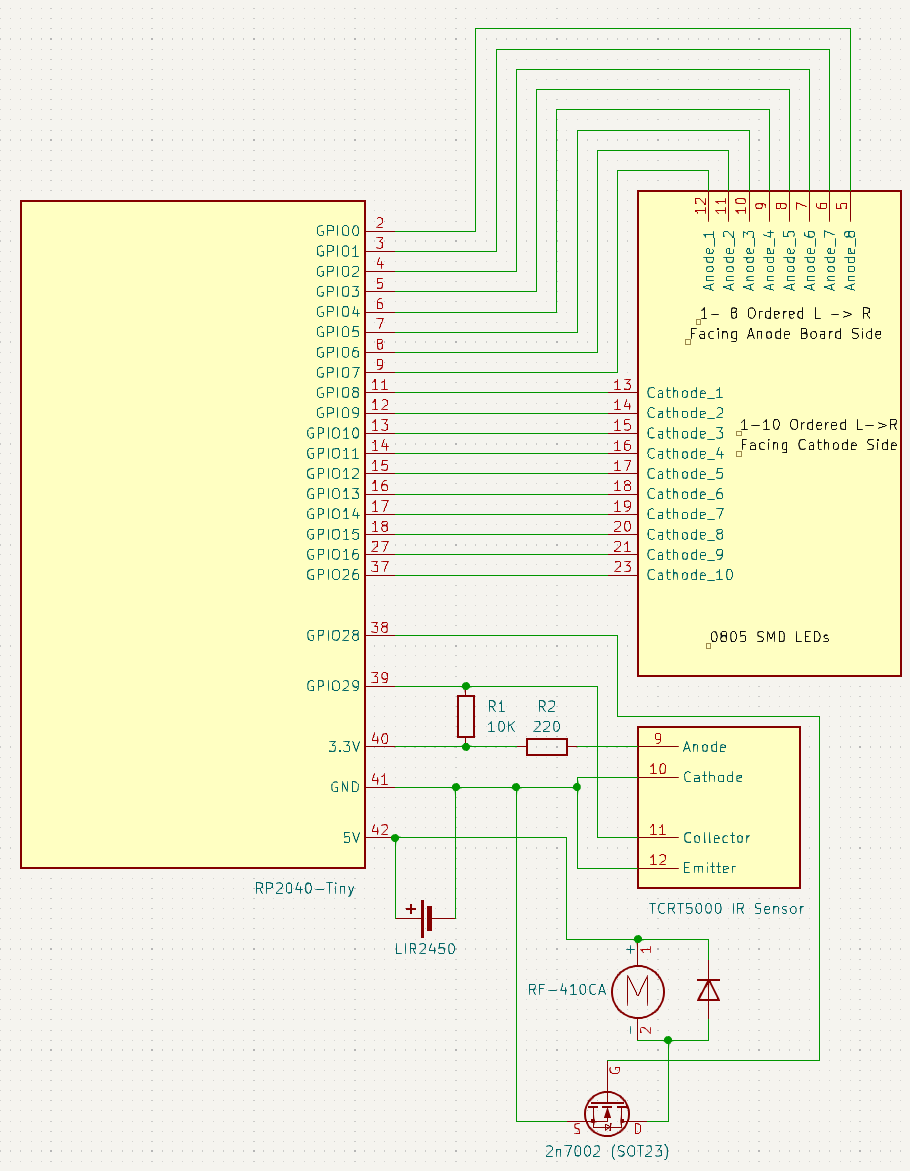Click the 'Facing Cathode Side' note
910x1171 pixels.
click(x=819, y=445)
